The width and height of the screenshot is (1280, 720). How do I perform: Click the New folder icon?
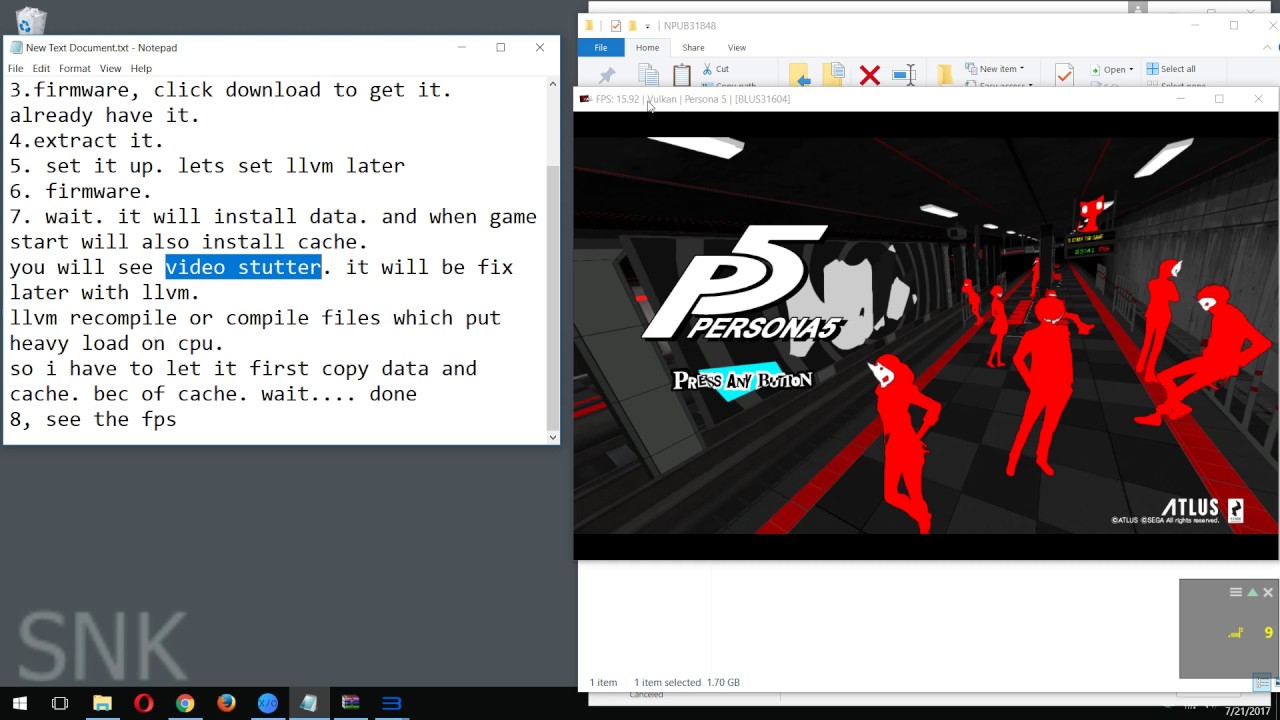coord(945,75)
